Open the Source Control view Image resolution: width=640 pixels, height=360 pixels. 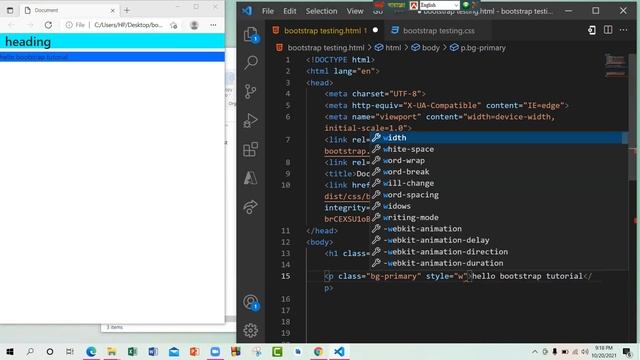[251, 91]
